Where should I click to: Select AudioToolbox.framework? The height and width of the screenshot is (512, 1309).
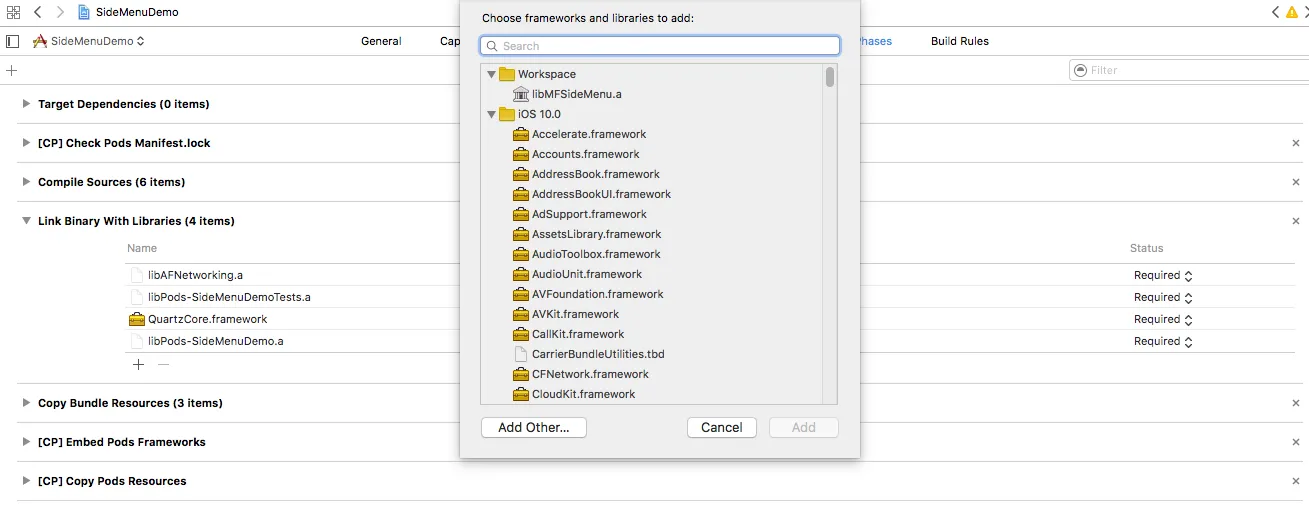point(596,254)
